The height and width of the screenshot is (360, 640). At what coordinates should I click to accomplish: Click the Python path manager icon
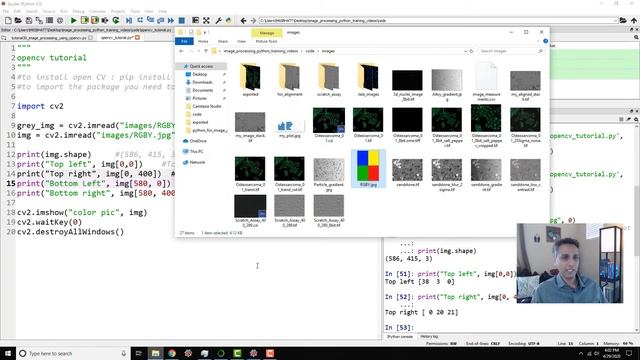coord(229,20)
